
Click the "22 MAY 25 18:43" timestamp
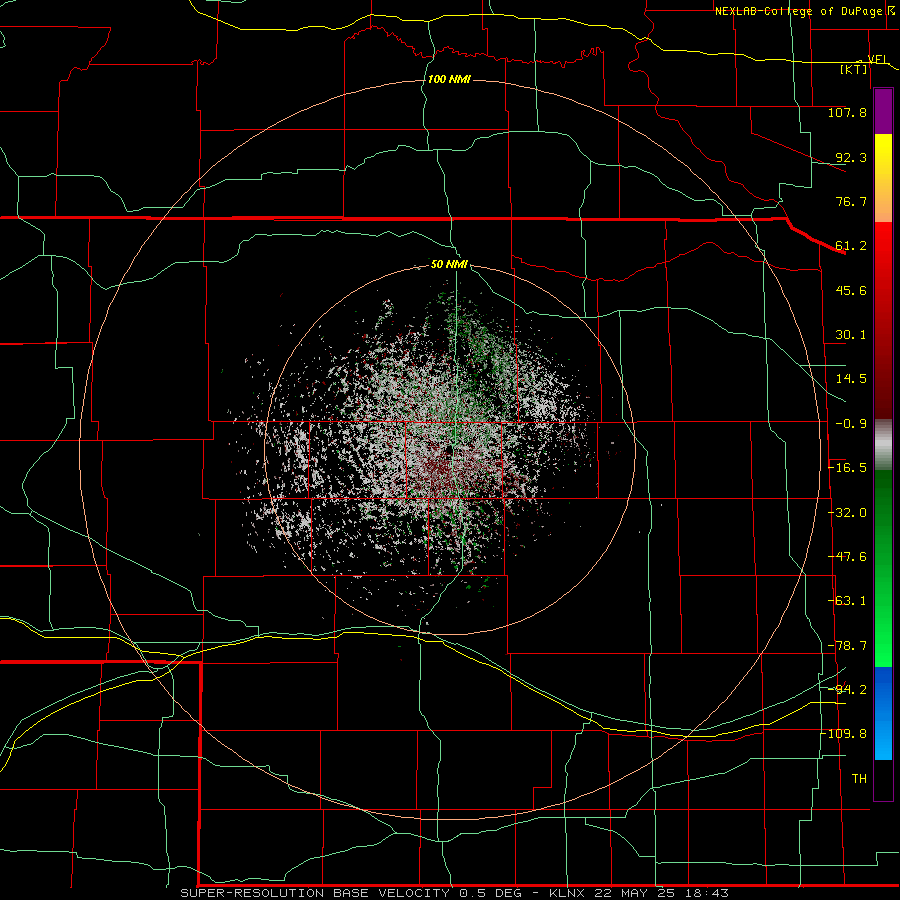pos(662,893)
